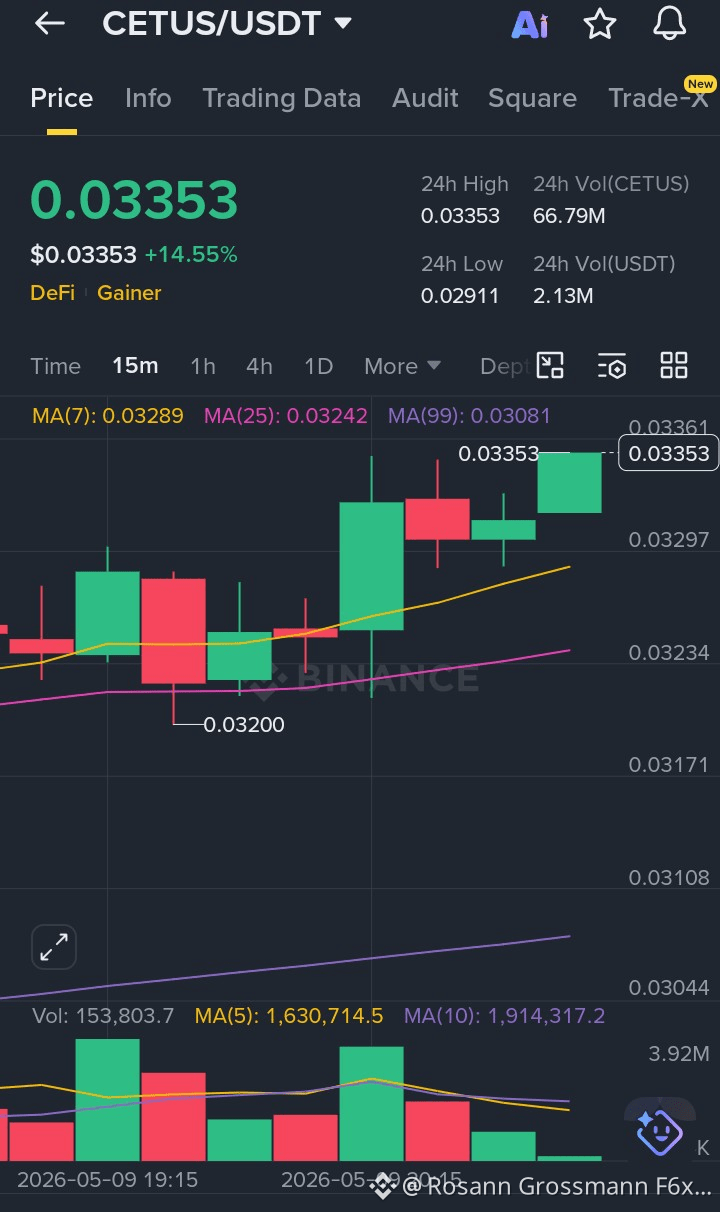Open the chart drawing tools icon
Image resolution: width=720 pixels, height=1212 pixels.
[550, 365]
